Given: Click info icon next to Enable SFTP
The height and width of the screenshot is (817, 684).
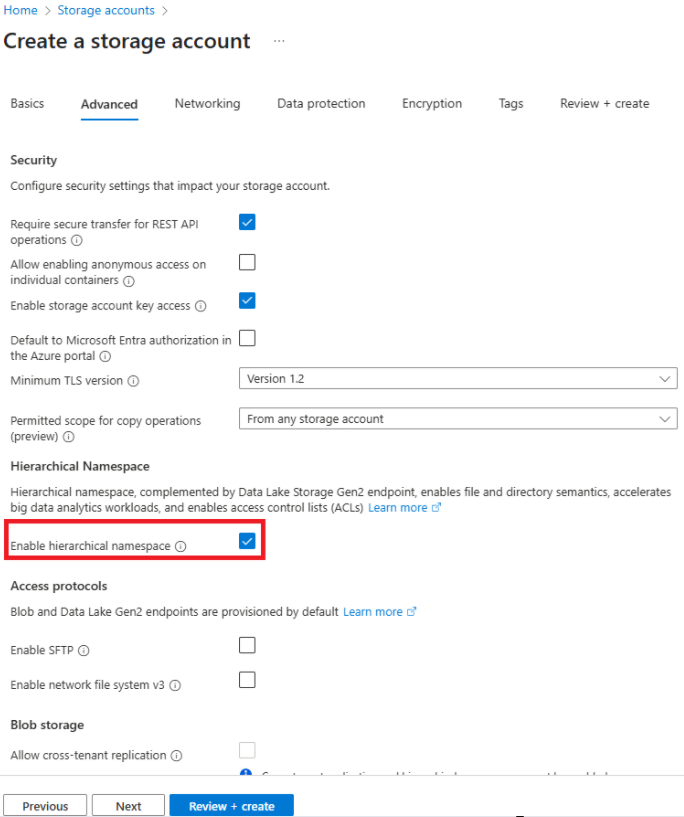Looking at the screenshot, I should click(x=84, y=651).
